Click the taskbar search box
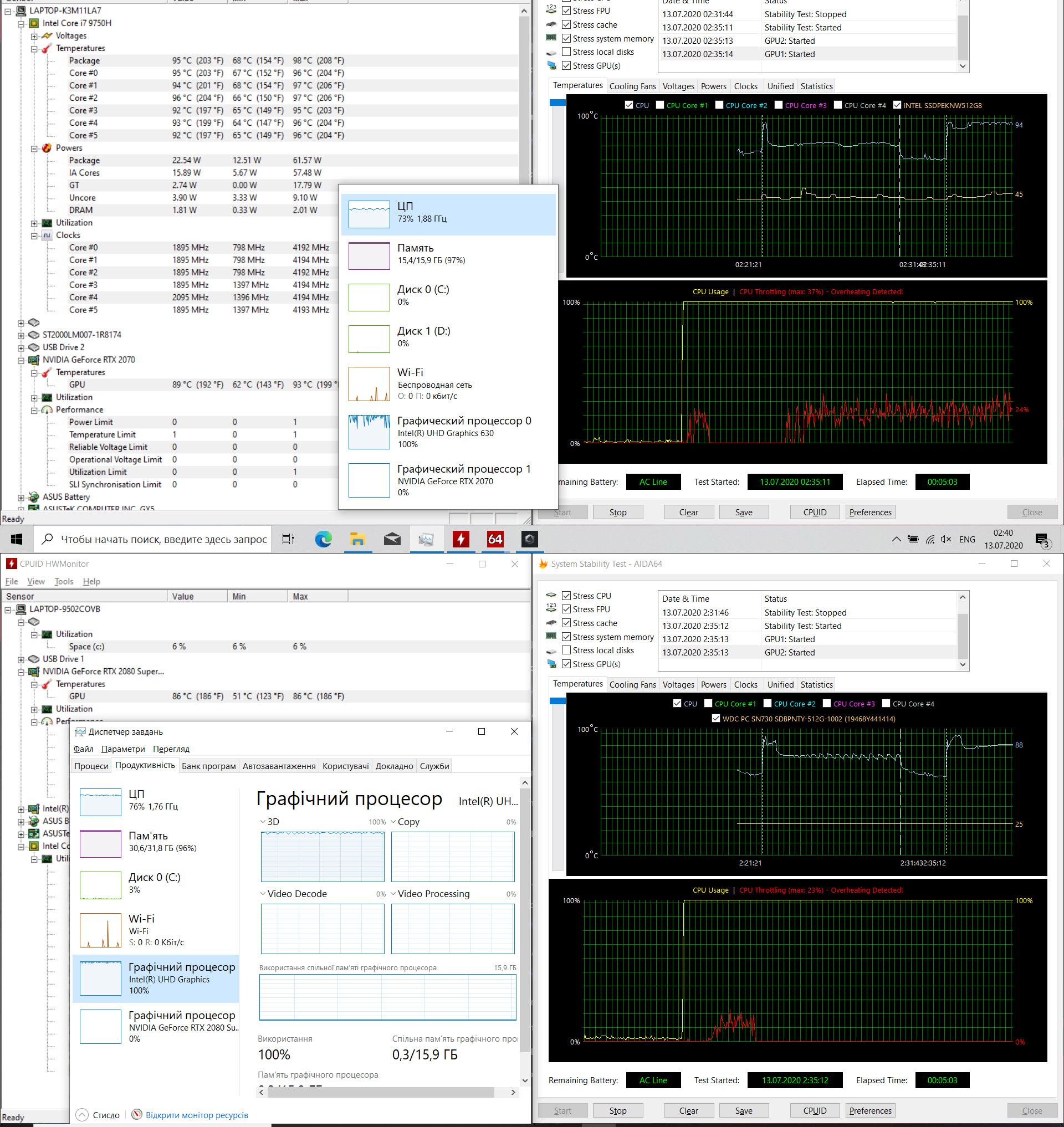The image size is (1064, 1127). (x=152, y=539)
